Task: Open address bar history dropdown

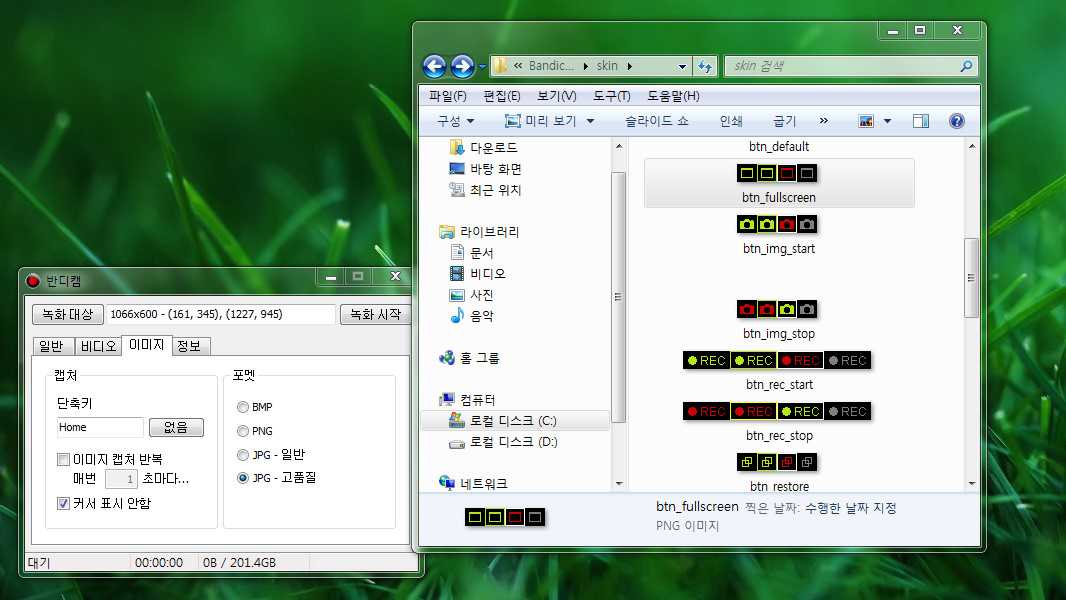Action: click(682, 66)
